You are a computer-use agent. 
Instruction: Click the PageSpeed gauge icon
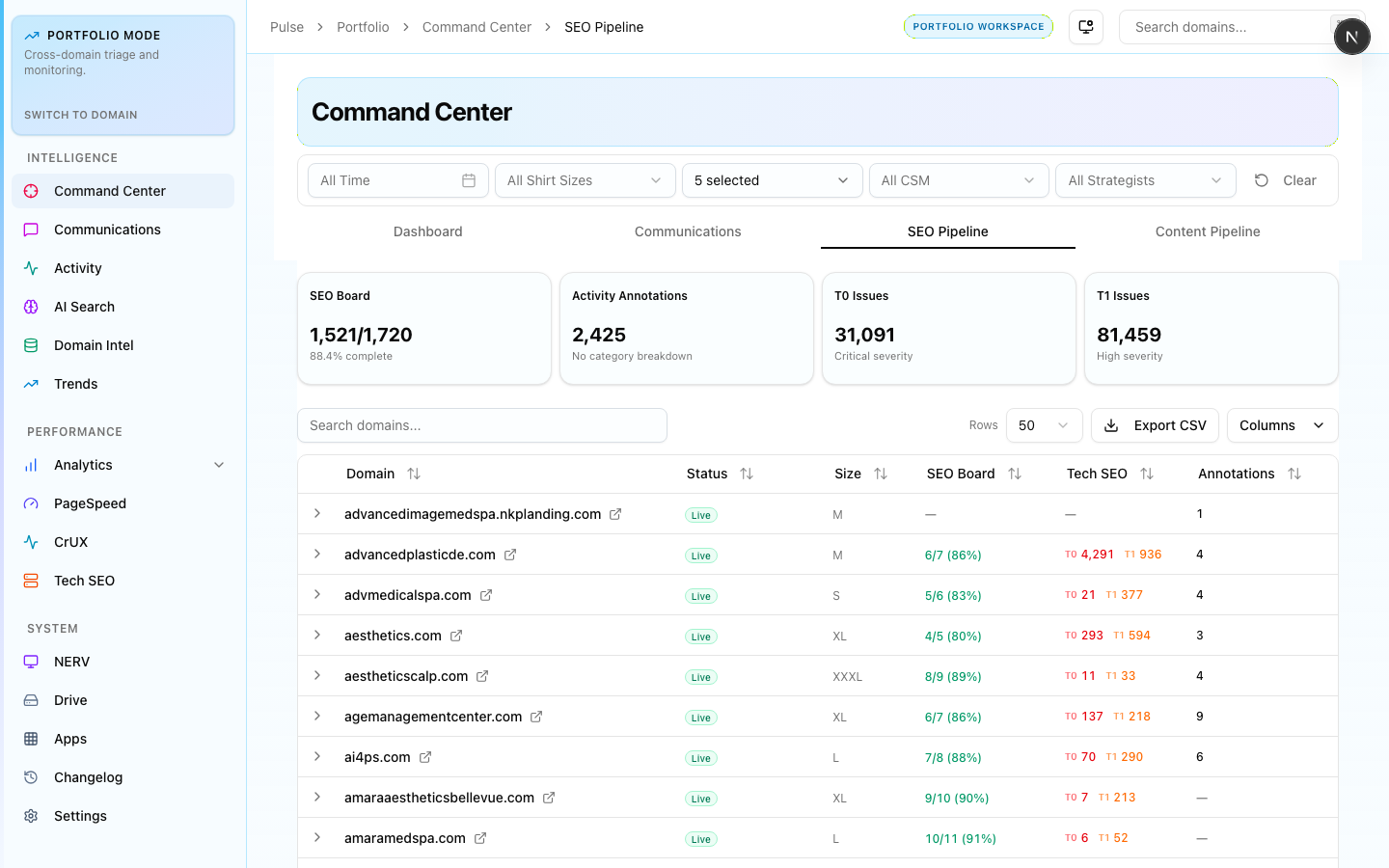click(x=31, y=503)
